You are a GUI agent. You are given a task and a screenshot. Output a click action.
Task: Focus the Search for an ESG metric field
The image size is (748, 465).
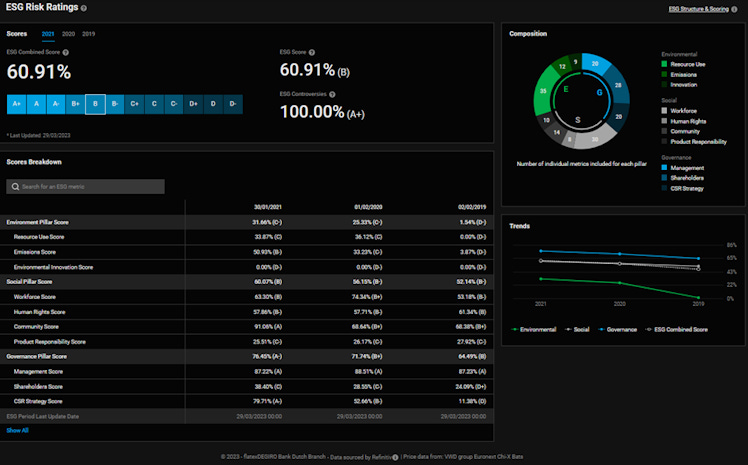(x=85, y=186)
